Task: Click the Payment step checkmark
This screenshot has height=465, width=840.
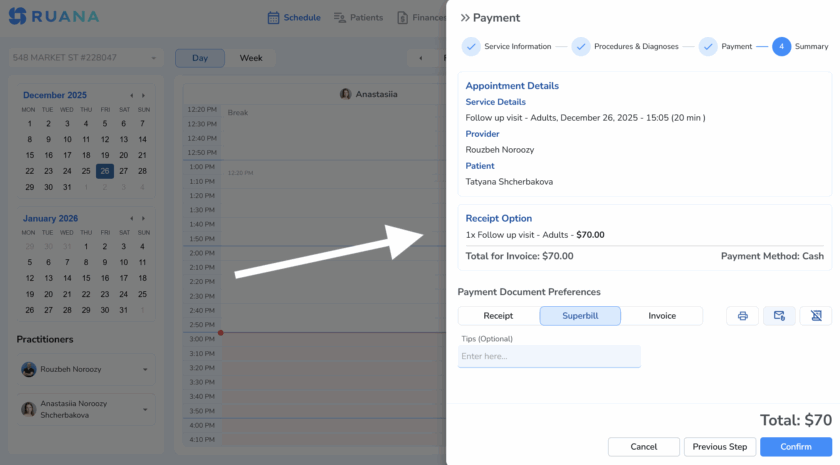Action: pos(708,47)
